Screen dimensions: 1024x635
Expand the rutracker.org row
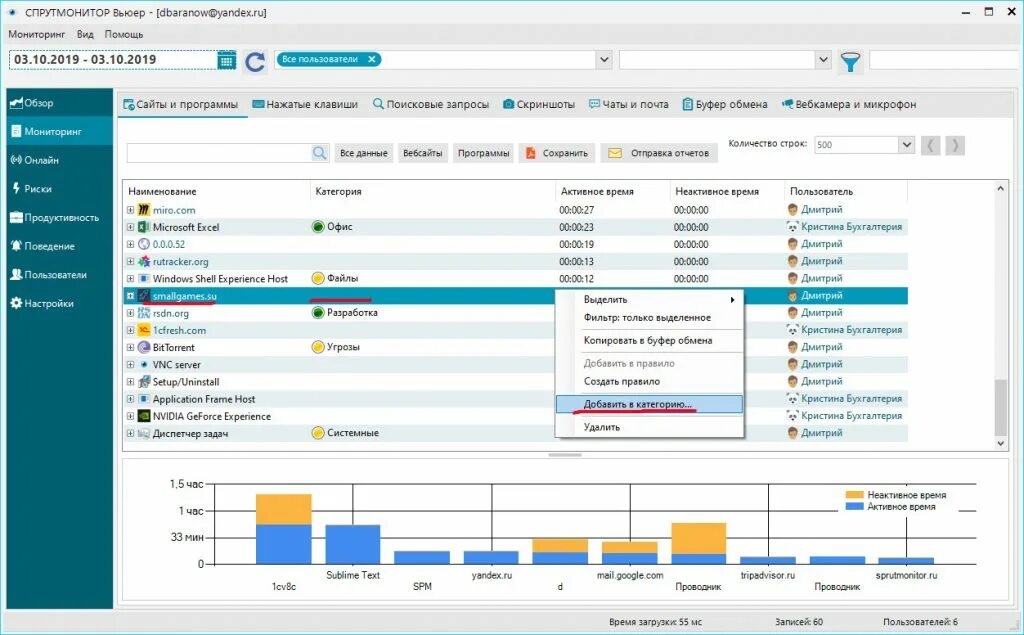pyautogui.click(x=130, y=261)
